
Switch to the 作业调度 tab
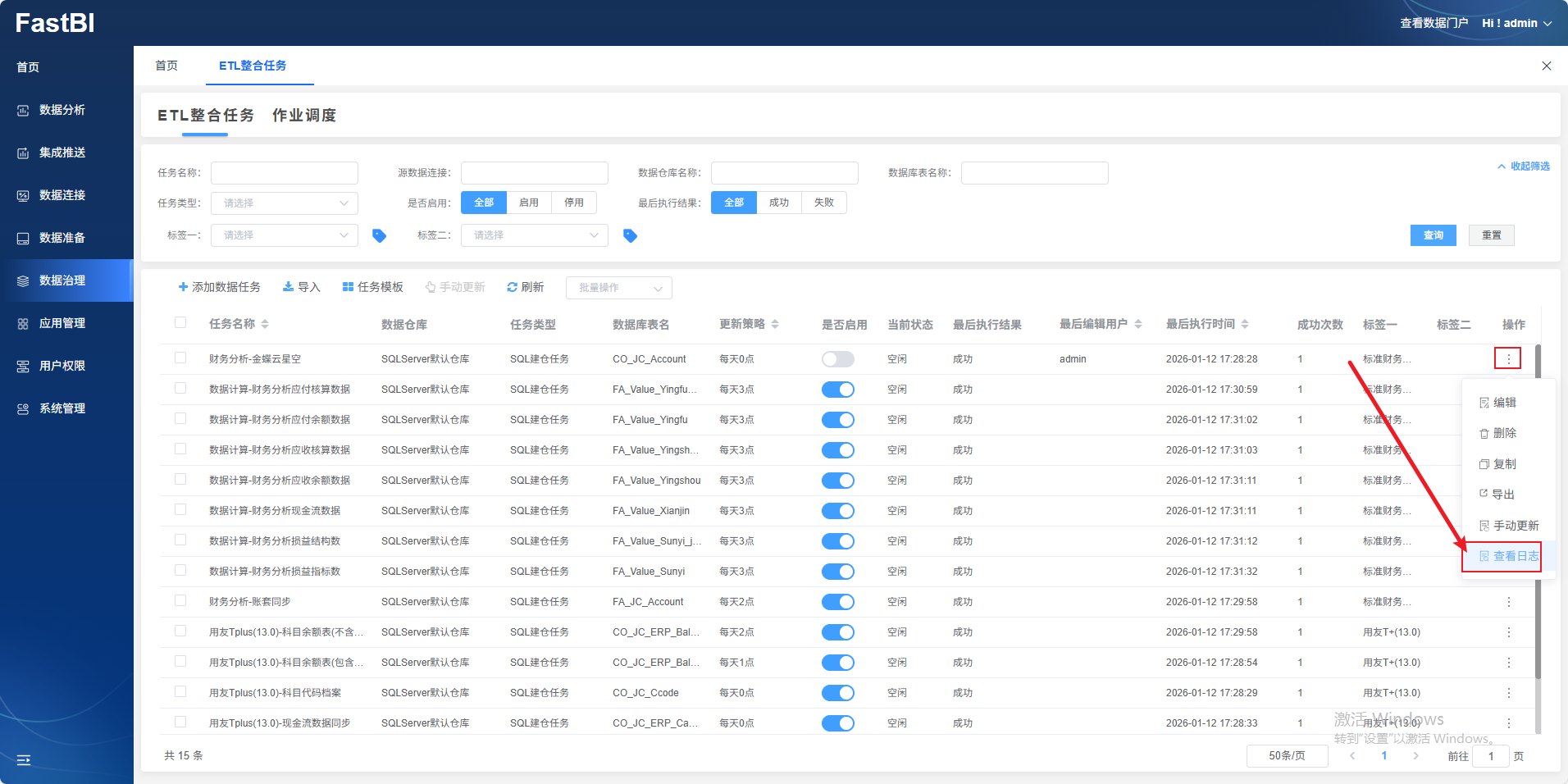(x=304, y=116)
